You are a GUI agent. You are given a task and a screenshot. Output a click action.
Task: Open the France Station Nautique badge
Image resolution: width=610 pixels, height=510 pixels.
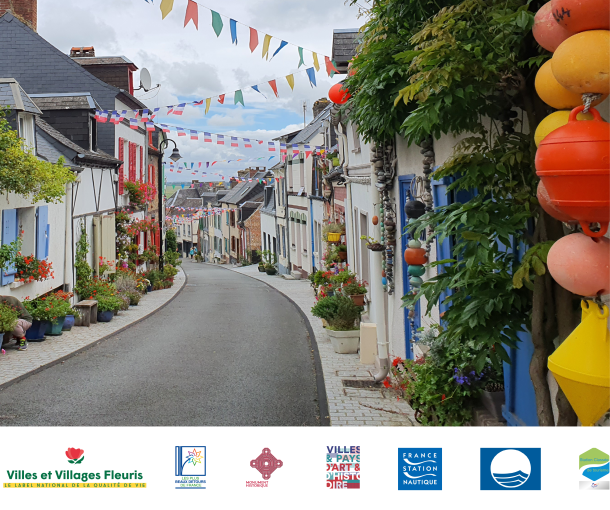(420, 468)
